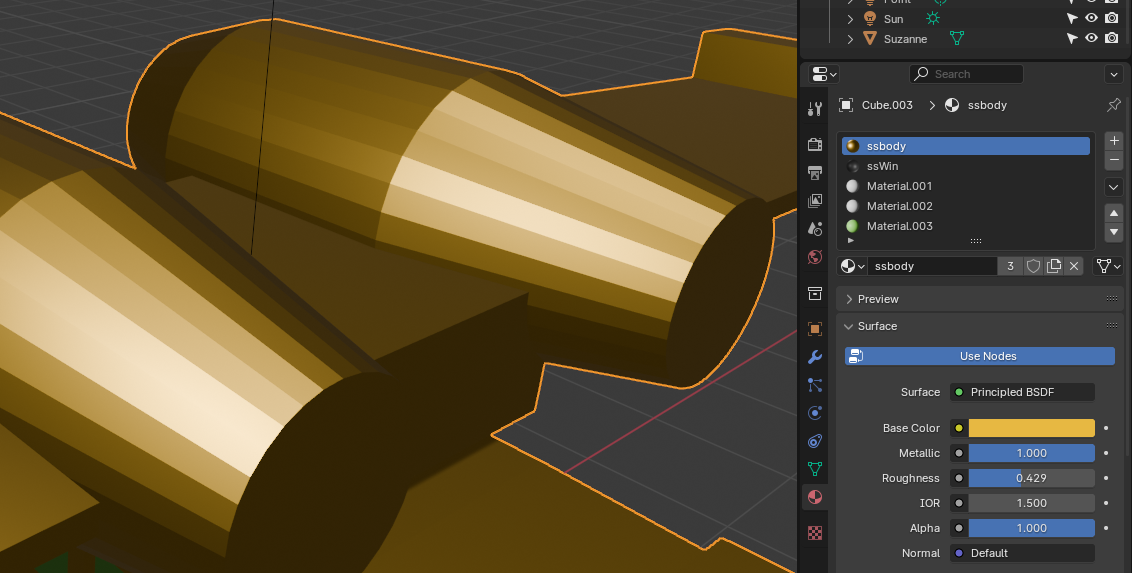Select the ssWin material slot
The height and width of the screenshot is (573, 1132).
pos(966,166)
